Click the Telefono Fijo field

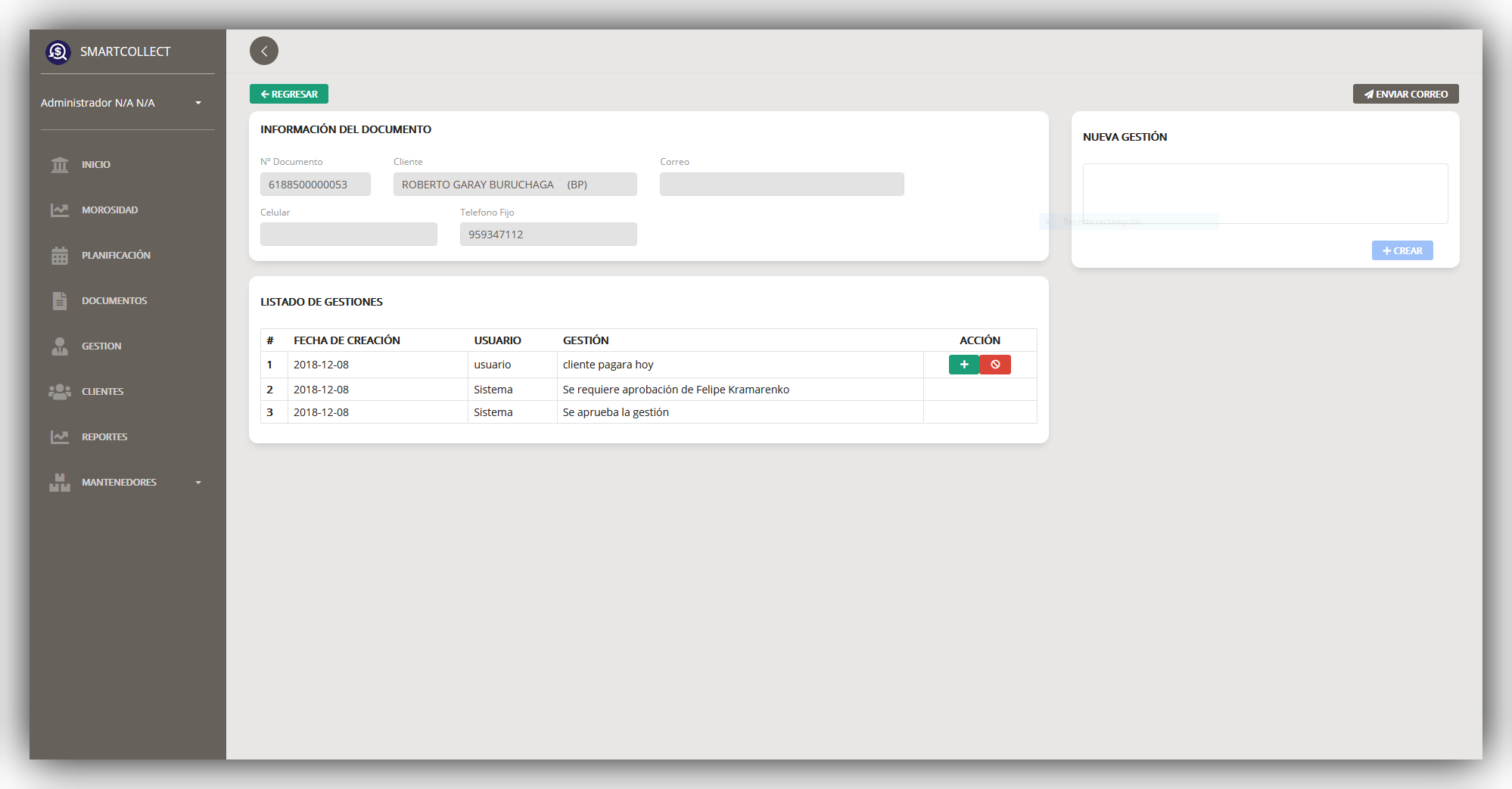[548, 235]
